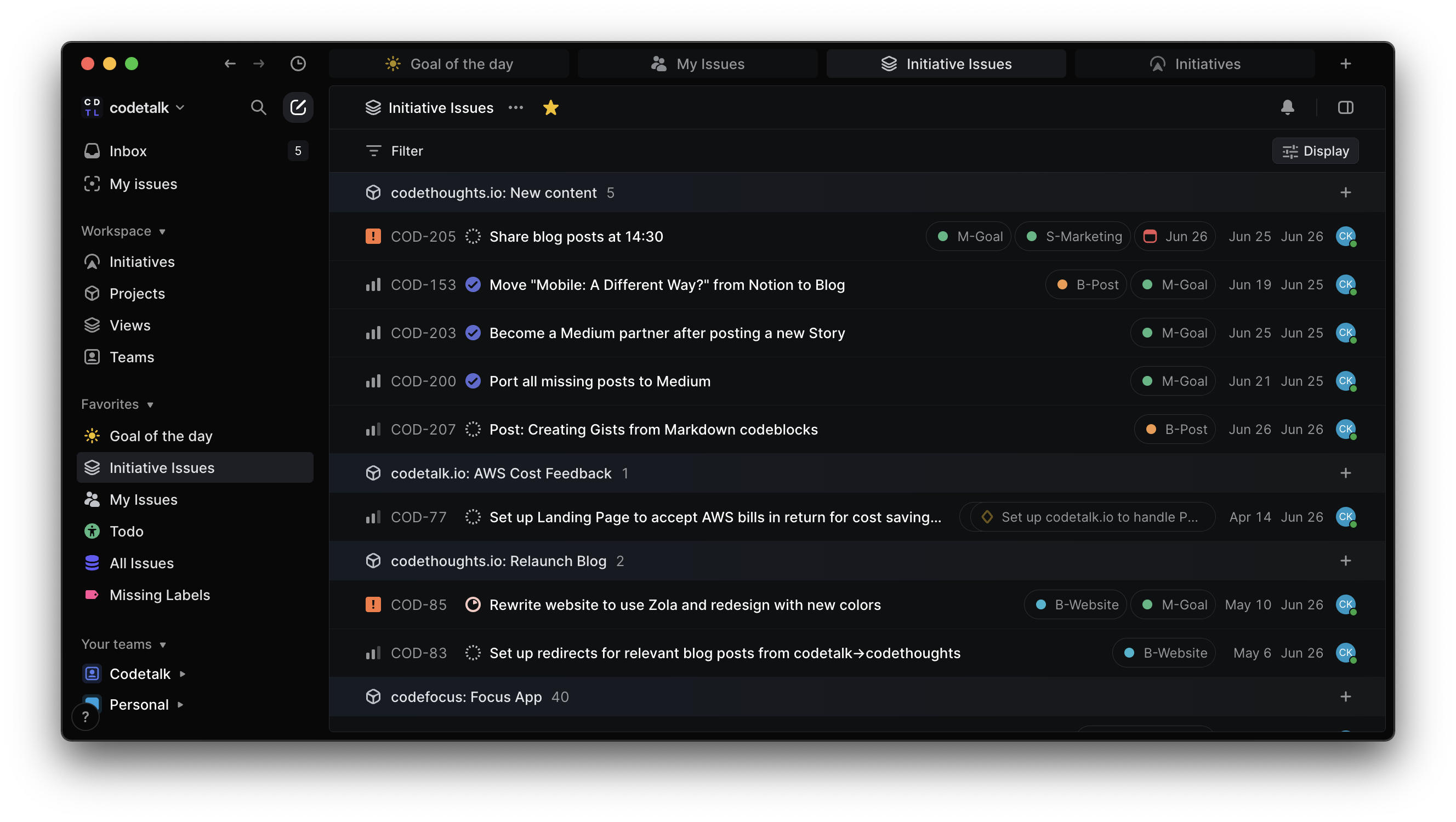
Task: Switch to the Goal of the day tab
Action: point(449,64)
